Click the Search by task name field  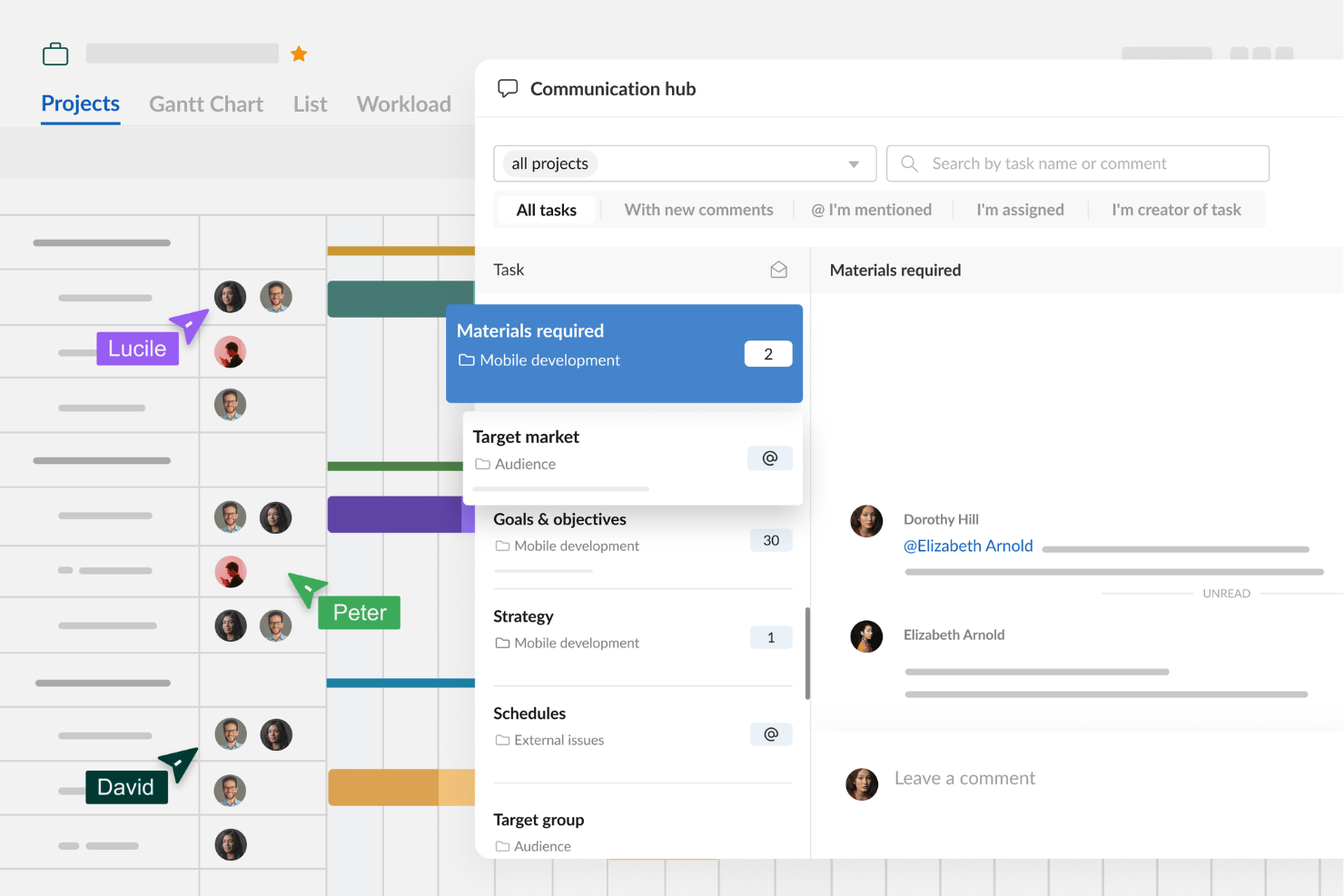point(1078,163)
